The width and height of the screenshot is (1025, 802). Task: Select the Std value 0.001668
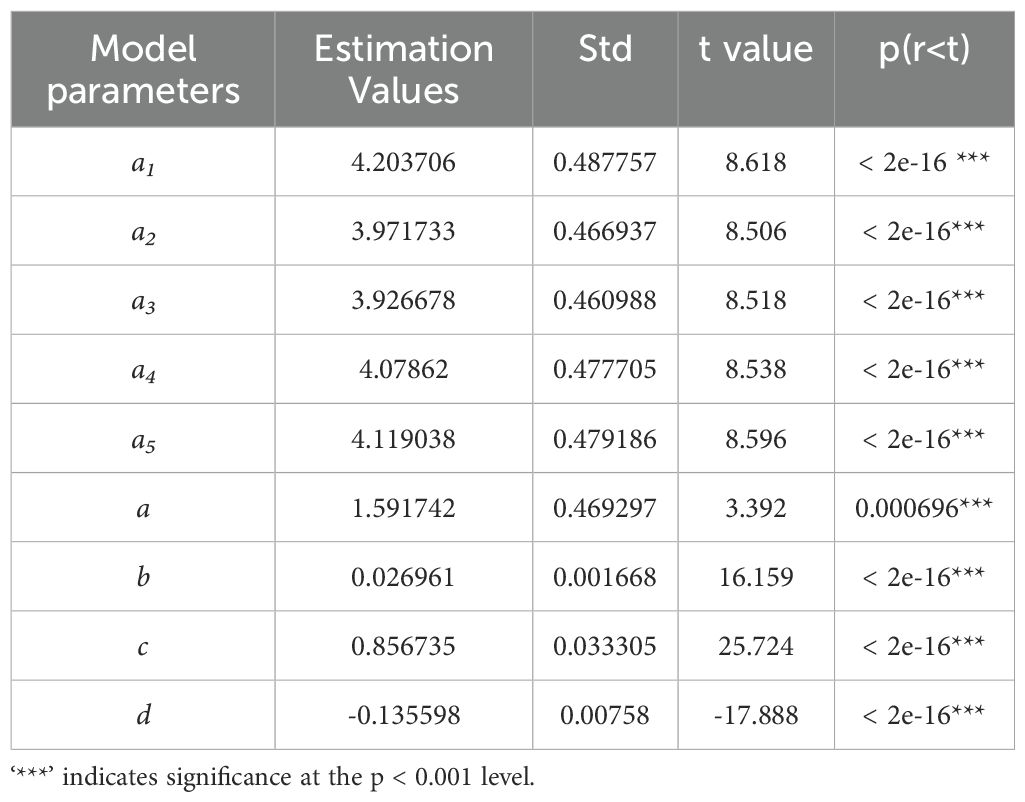pyautogui.click(x=605, y=577)
